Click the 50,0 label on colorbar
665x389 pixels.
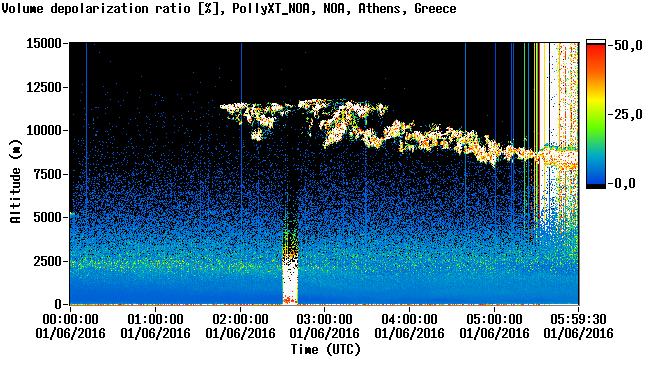pos(628,45)
